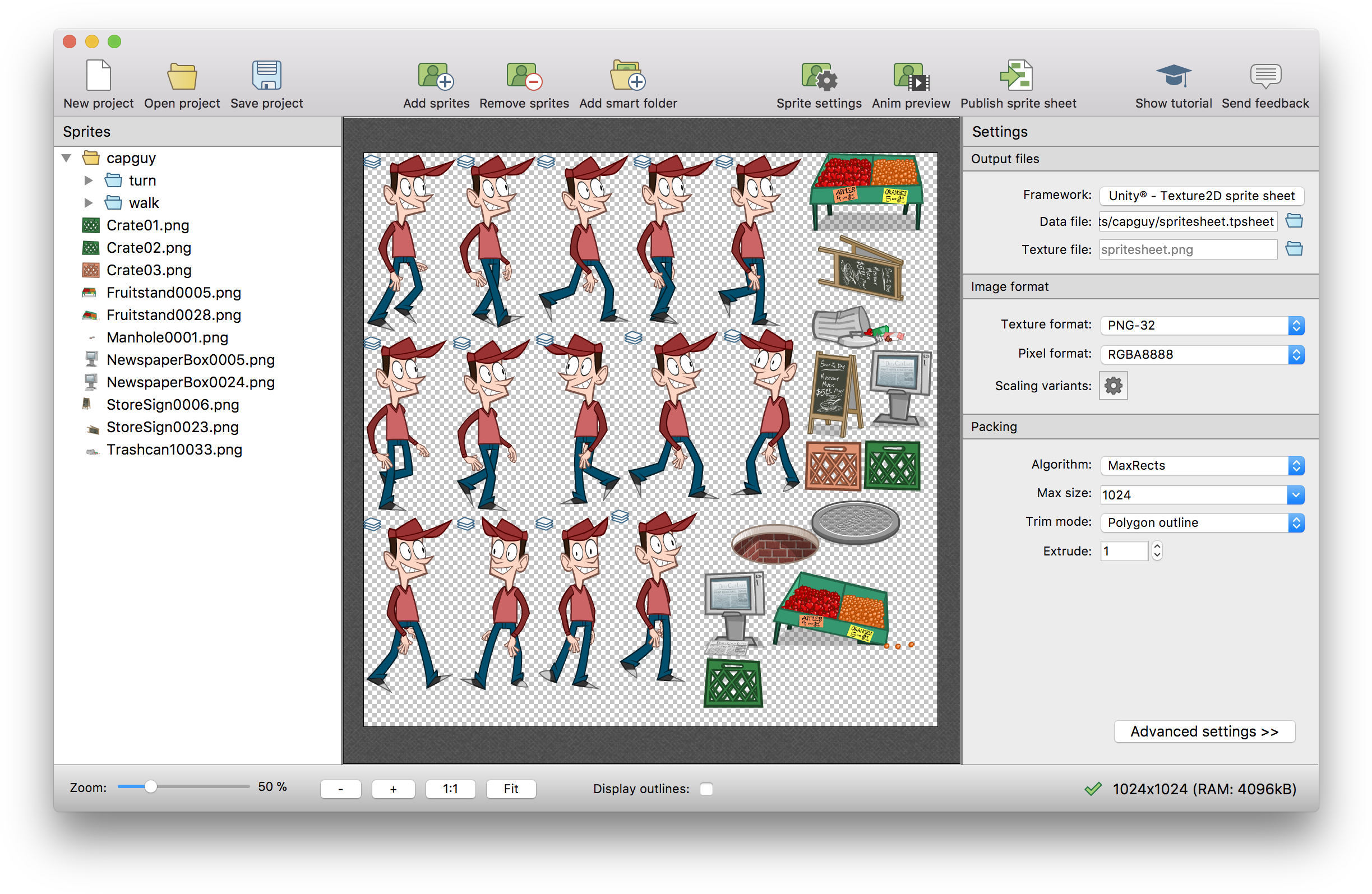The height and width of the screenshot is (894, 1372).
Task: Collapse the capguy root folder
Action: click(x=66, y=158)
